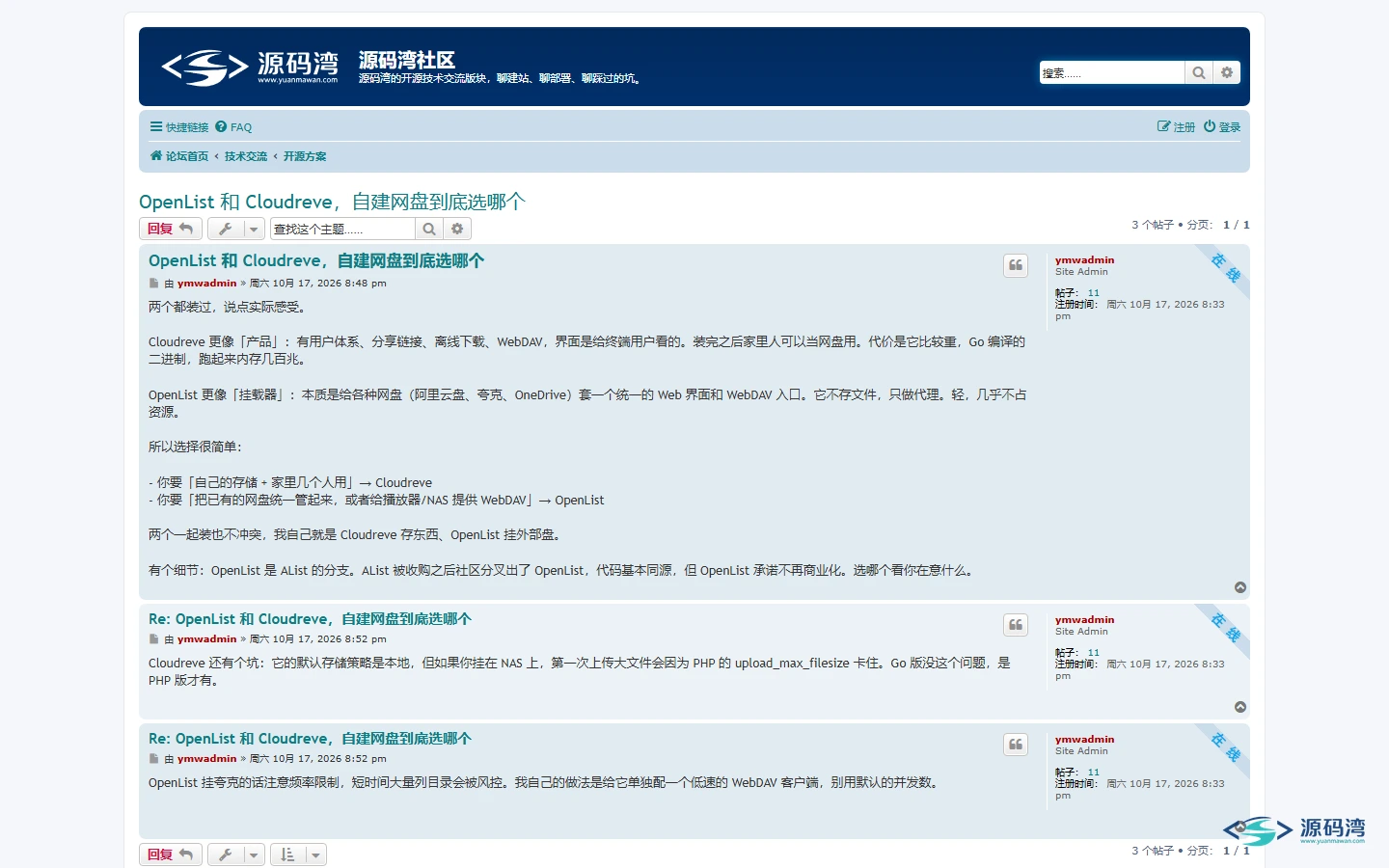The height and width of the screenshot is (868, 1389).
Task: Open topic tools wrench dropdown above the first post
Action: (x=236, y=229)
